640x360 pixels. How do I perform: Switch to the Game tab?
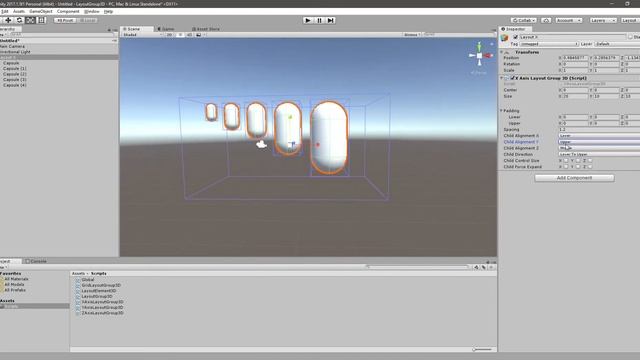coord(166,29)
